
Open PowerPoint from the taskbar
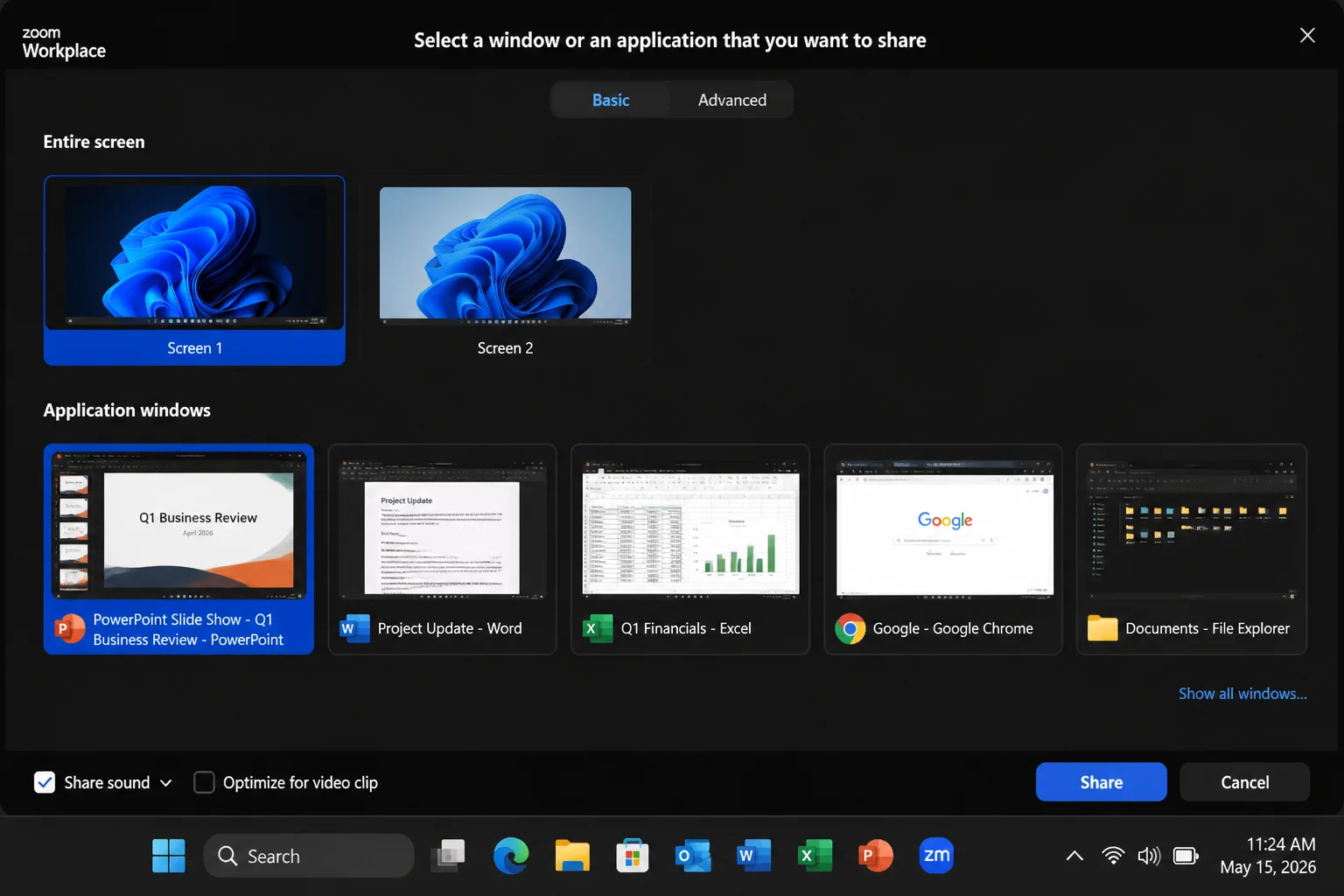click(875, 856)
